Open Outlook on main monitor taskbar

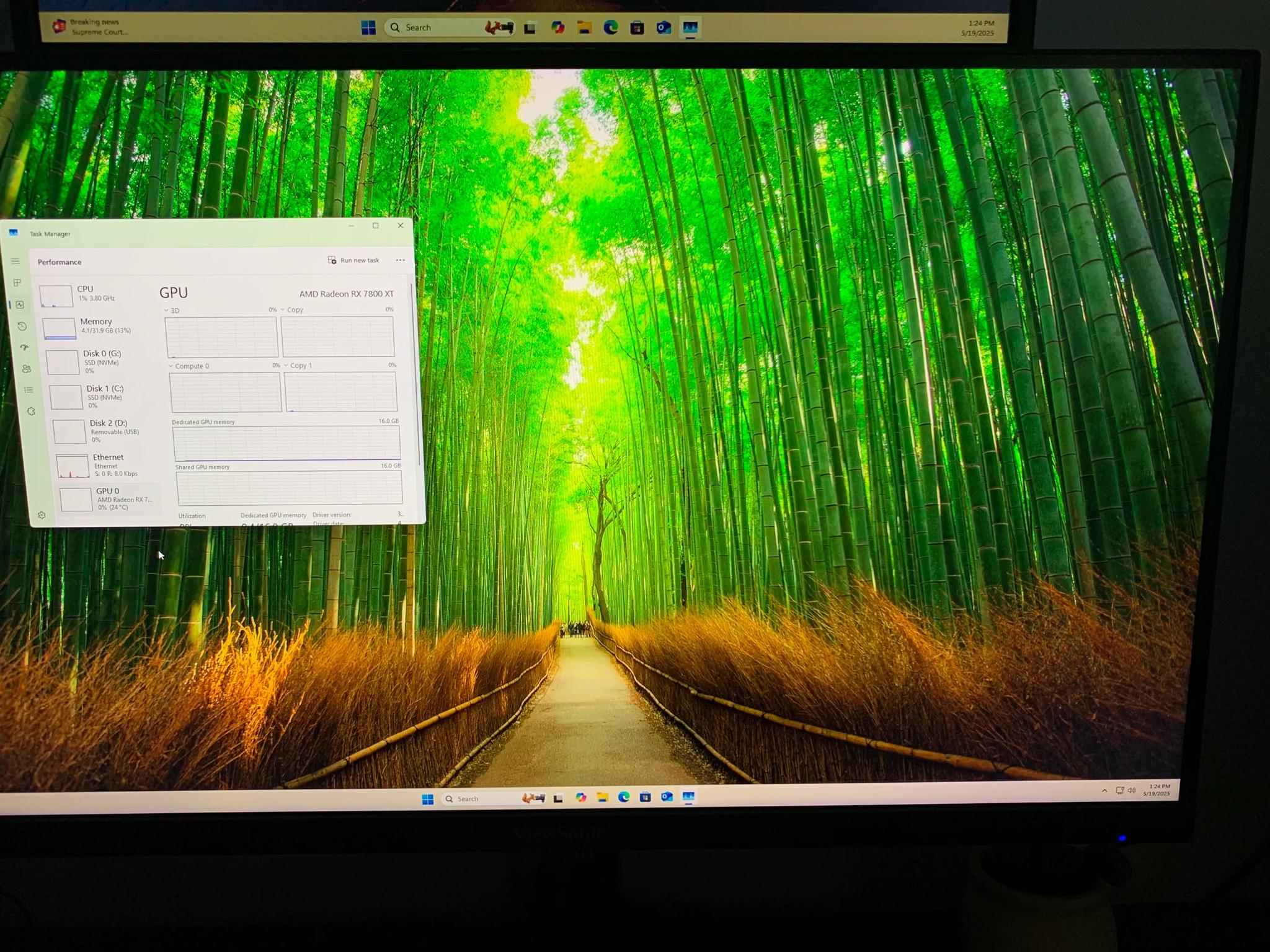[x=667, y=796]
